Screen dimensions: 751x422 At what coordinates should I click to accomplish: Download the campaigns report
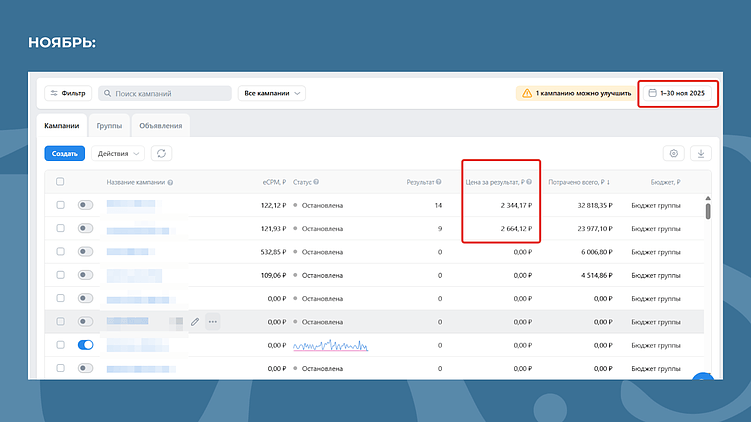tap(701, 153)
